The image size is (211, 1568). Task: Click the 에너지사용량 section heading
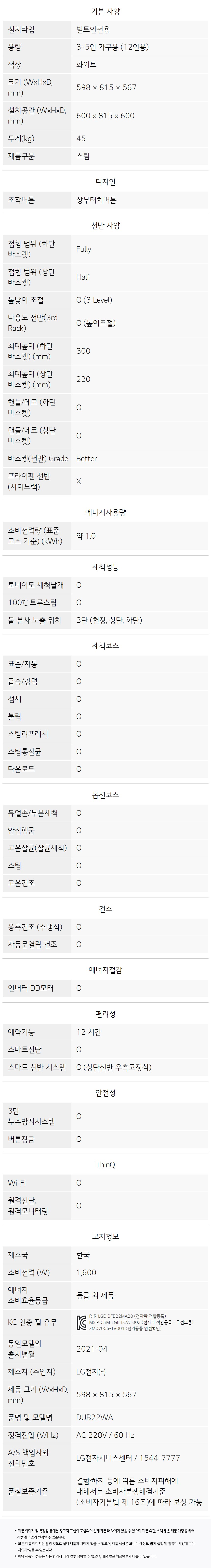pos(105,513)
